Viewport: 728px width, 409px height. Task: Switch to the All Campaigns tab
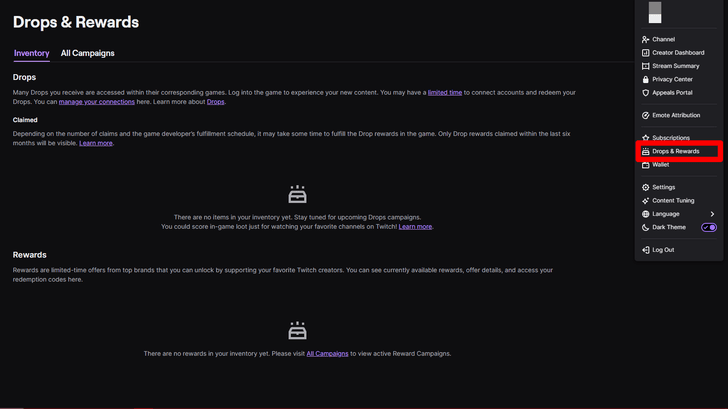pyautogui.click(x=88, y=53)
